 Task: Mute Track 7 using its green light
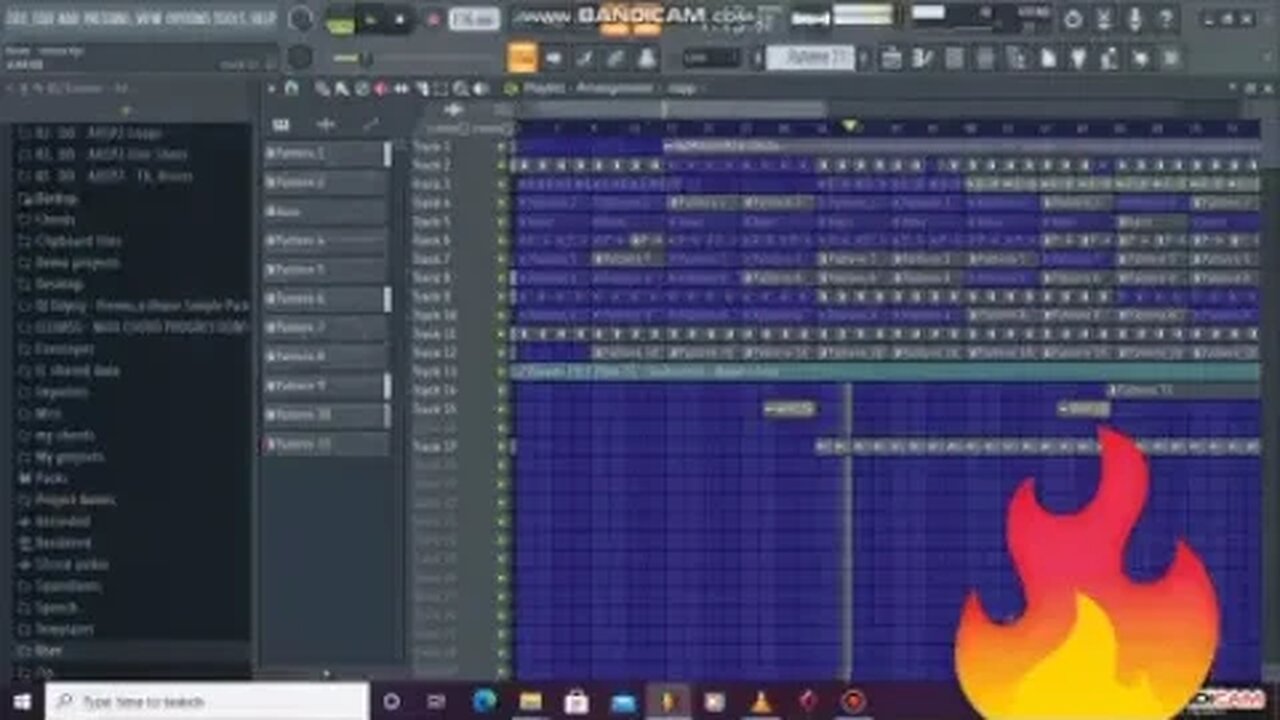(x=503, y=259)
